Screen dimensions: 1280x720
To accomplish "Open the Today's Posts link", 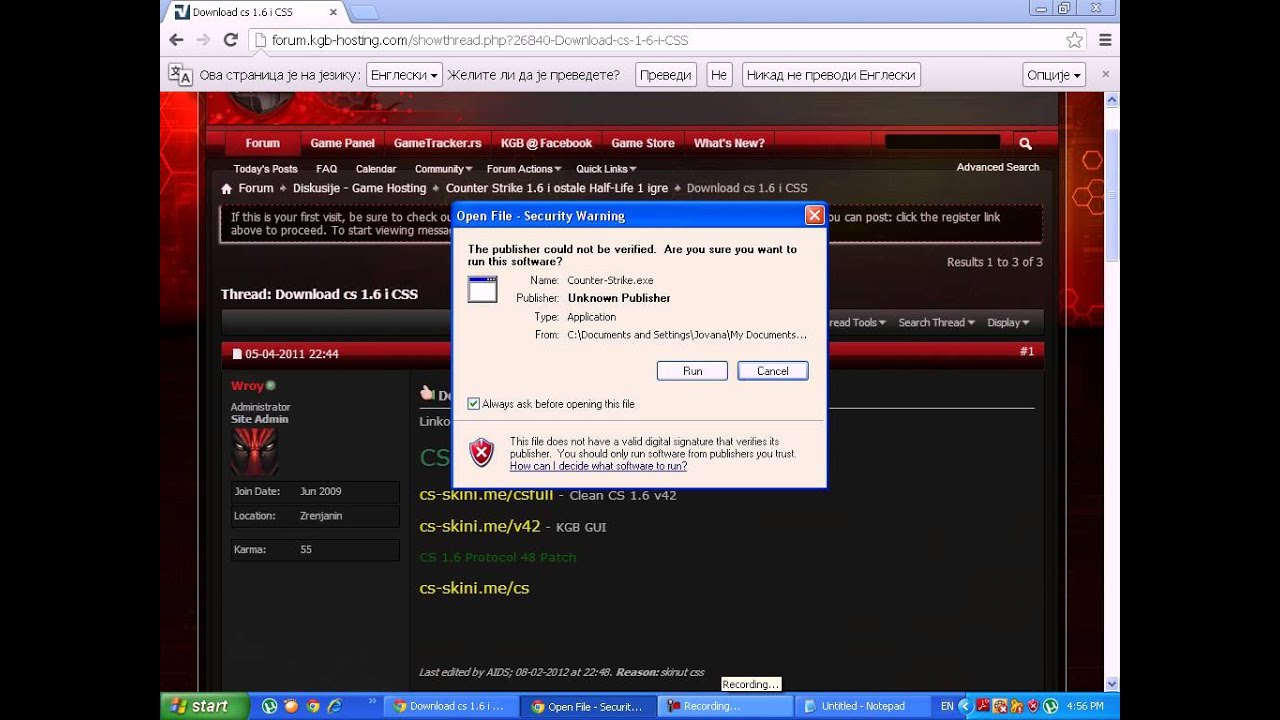I will [265, 169].
